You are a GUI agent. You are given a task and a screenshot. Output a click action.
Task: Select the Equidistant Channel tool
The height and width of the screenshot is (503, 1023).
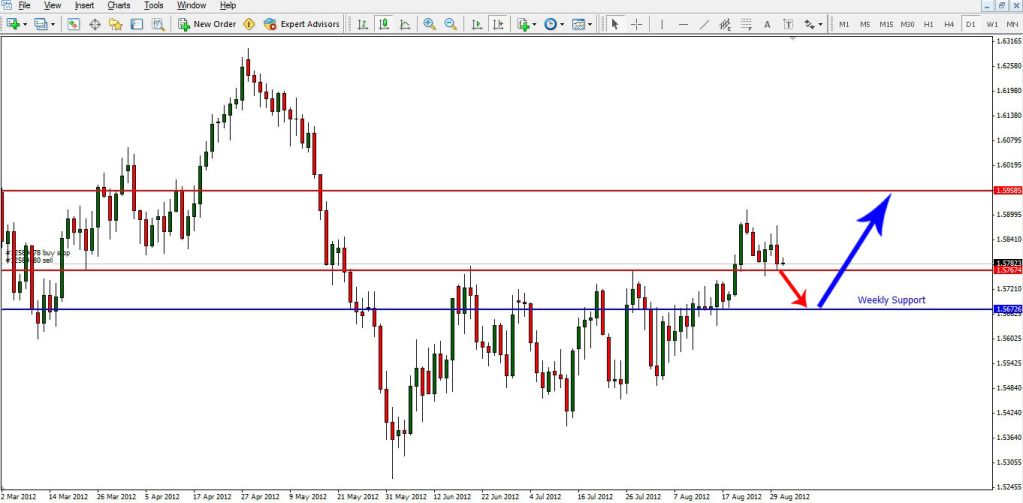pyautogui.click(x=725, y=24)
